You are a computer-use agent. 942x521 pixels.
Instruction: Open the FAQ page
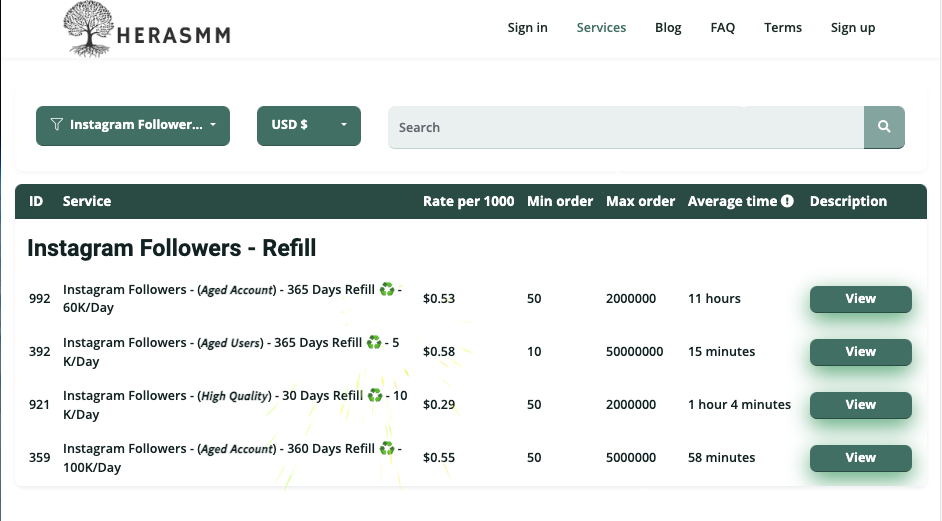722,28
